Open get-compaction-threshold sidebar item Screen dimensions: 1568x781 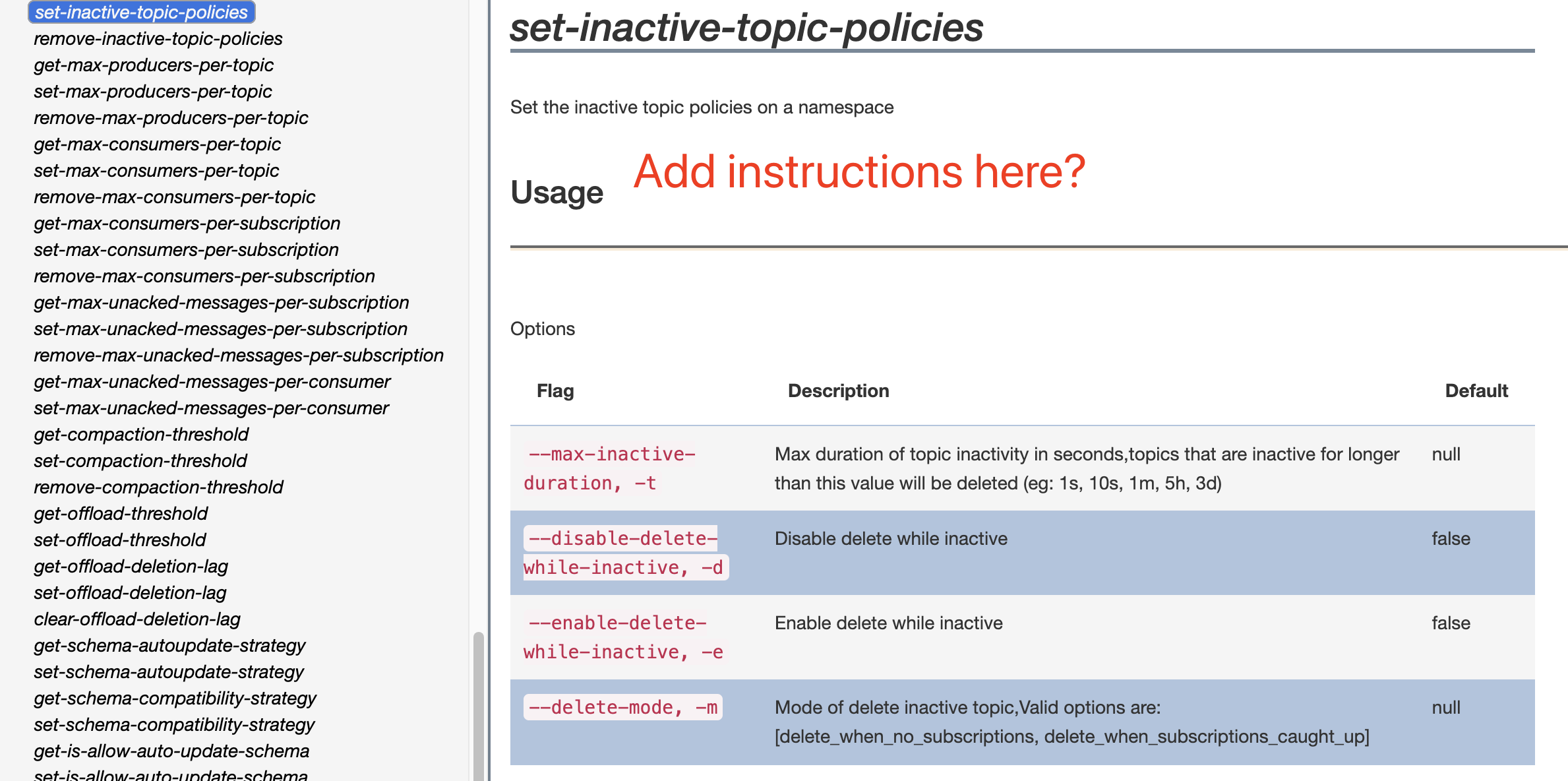pyautogui.click(x=141, y=435)
